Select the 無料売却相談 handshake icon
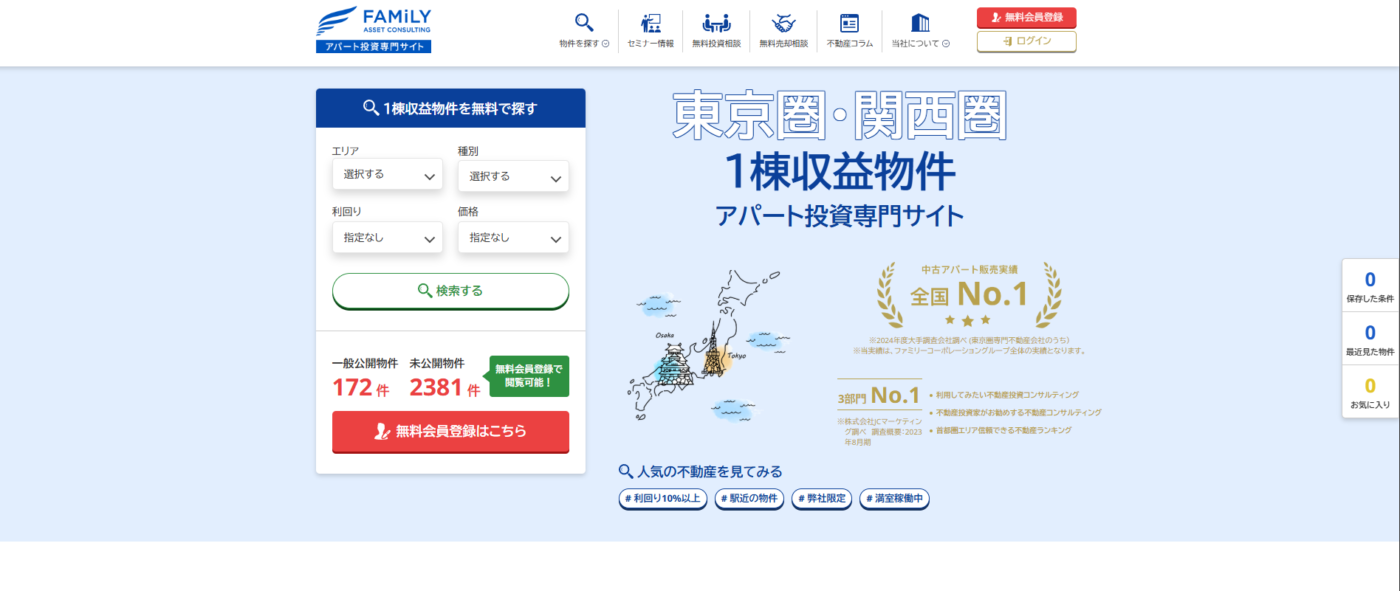 click(x=783, y=21)
